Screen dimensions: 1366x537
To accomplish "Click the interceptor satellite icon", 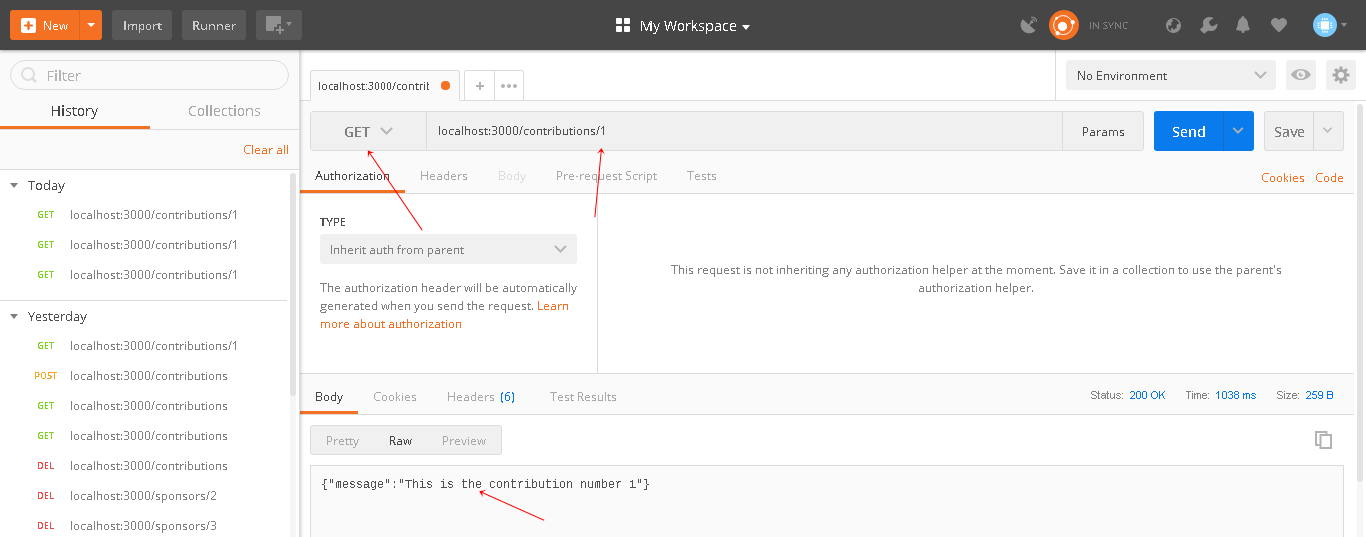I will [1029, 25].
